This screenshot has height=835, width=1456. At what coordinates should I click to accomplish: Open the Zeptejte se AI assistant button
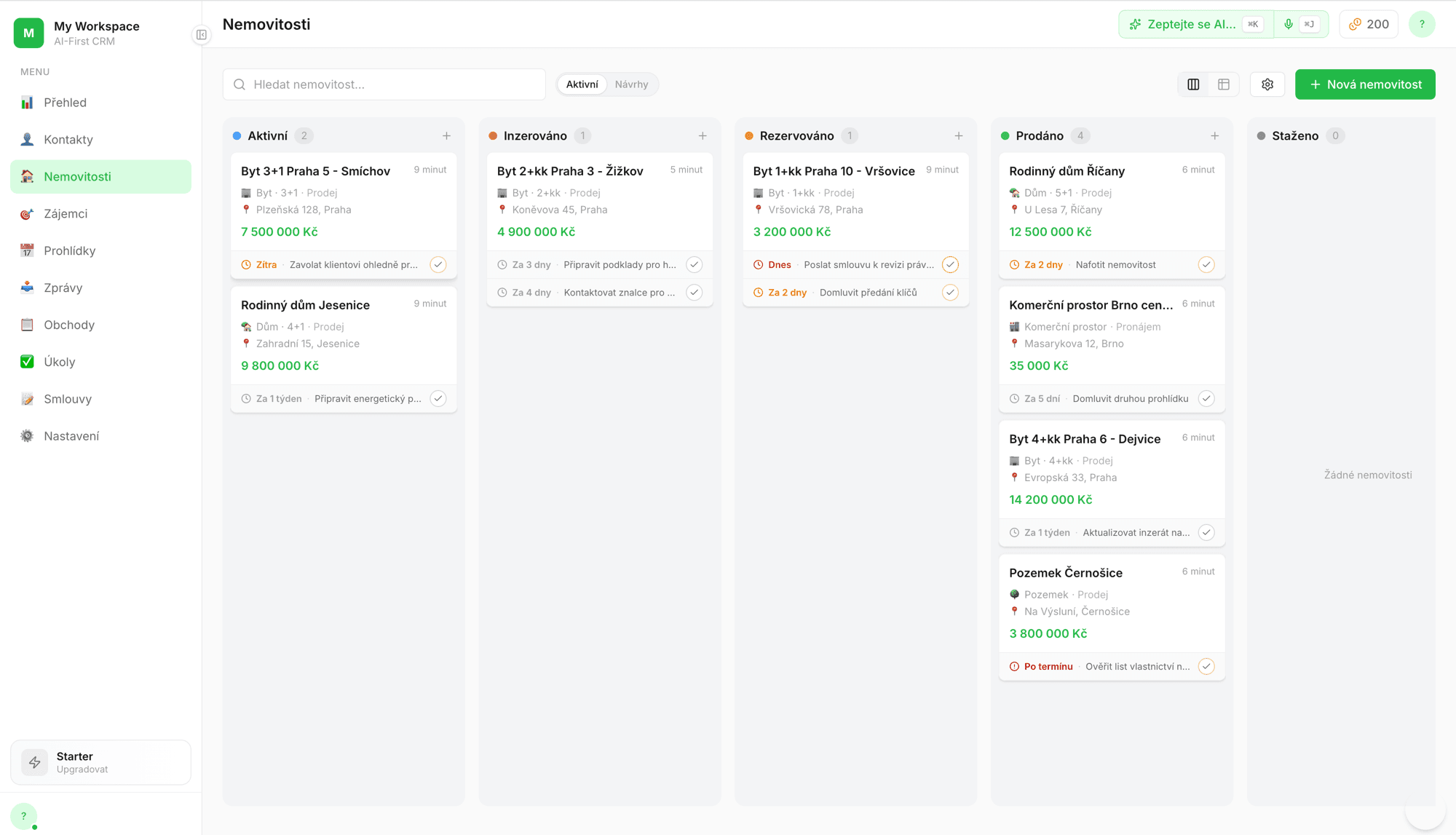pyautogui.click(x=1196, y=24)
